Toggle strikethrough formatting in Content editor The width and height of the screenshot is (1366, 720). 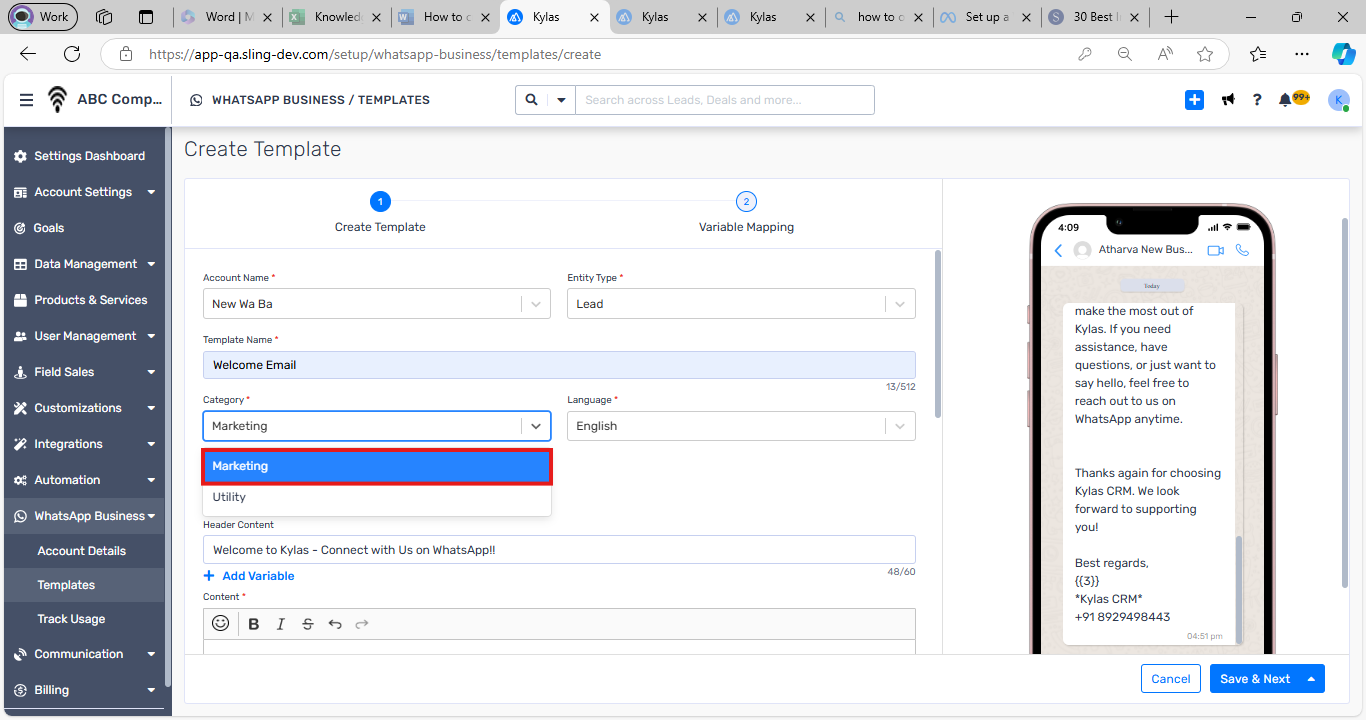tap(308, 624)
